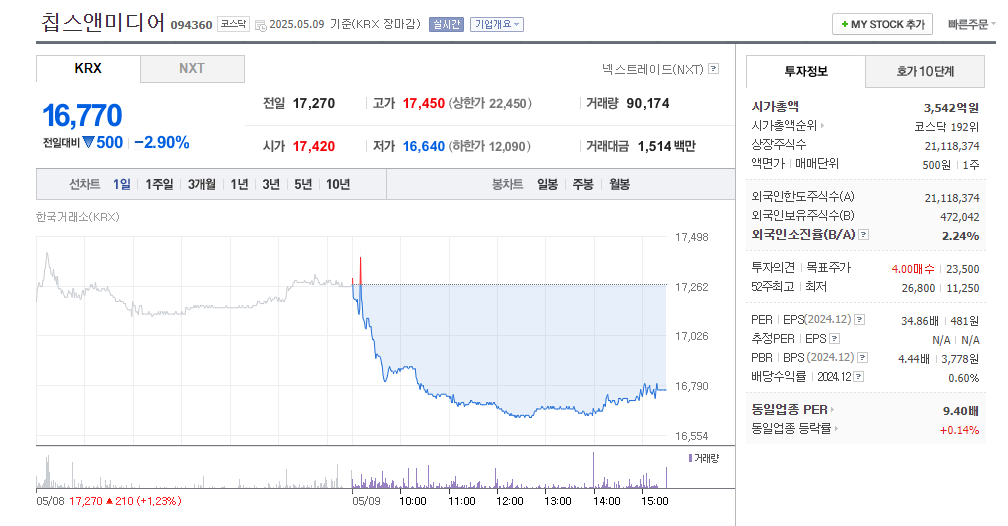
Task: Show 월봉 monthly candle chart
Action: [x=620, y=185]
